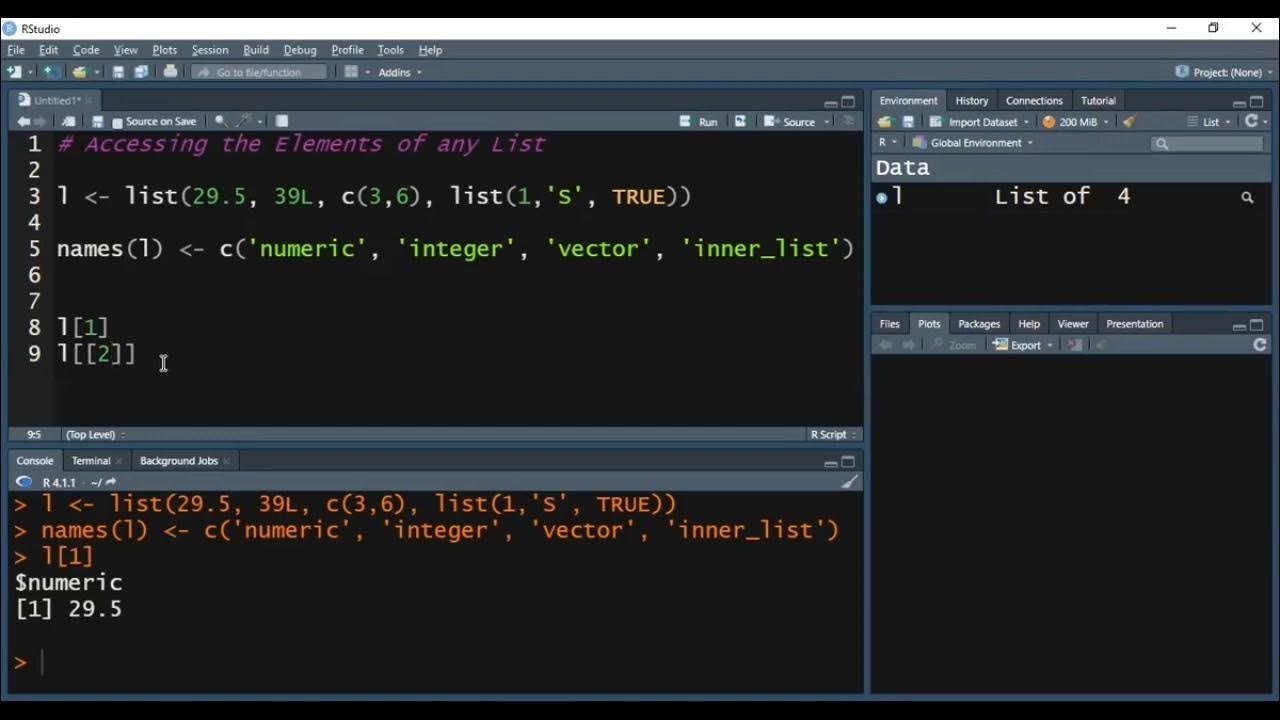This screenshot has width=1280, height=720.
Task: Click the Workspace panes grid icon
Action: tap(351, 72)
